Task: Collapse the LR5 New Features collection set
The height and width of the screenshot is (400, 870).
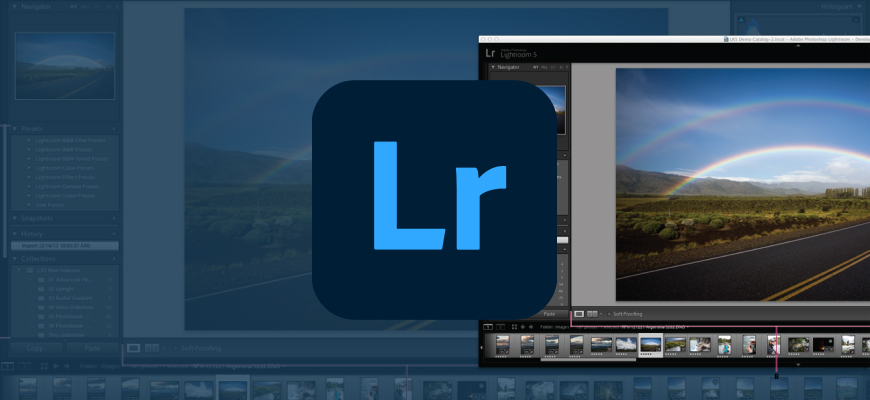Action: (x=19, y=270)
